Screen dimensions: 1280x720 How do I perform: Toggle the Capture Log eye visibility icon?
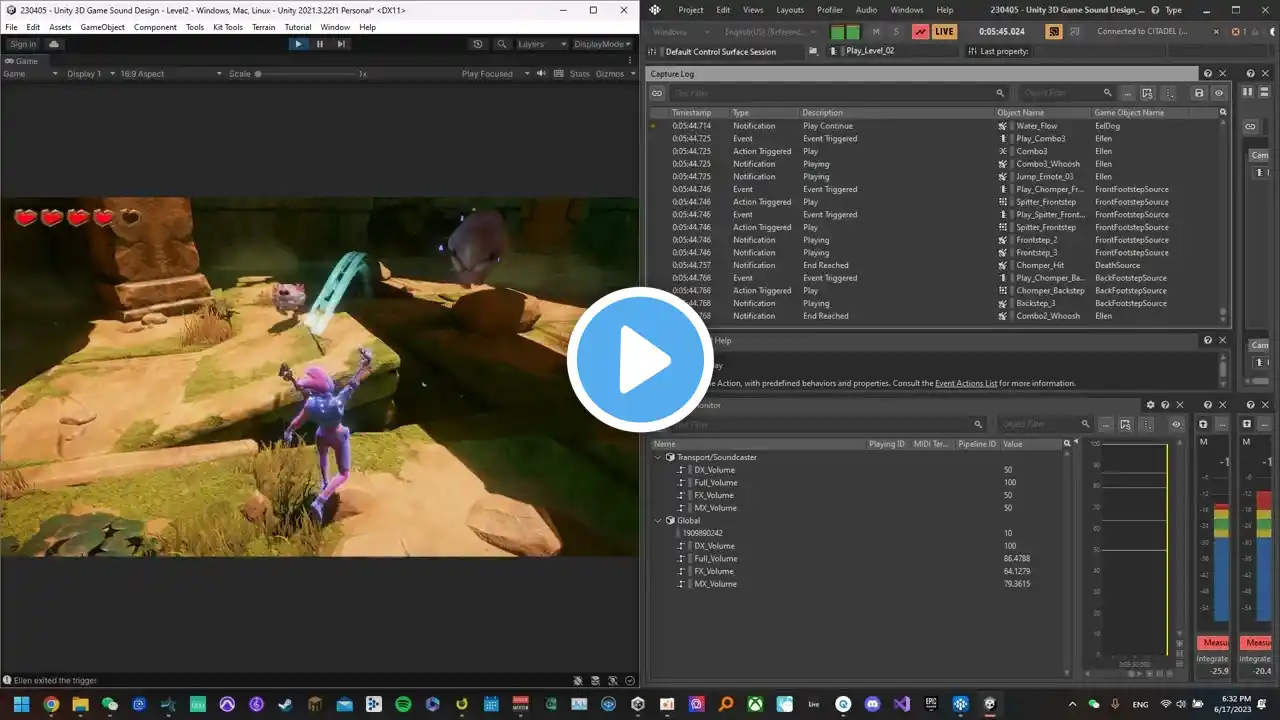[1218, 93]
